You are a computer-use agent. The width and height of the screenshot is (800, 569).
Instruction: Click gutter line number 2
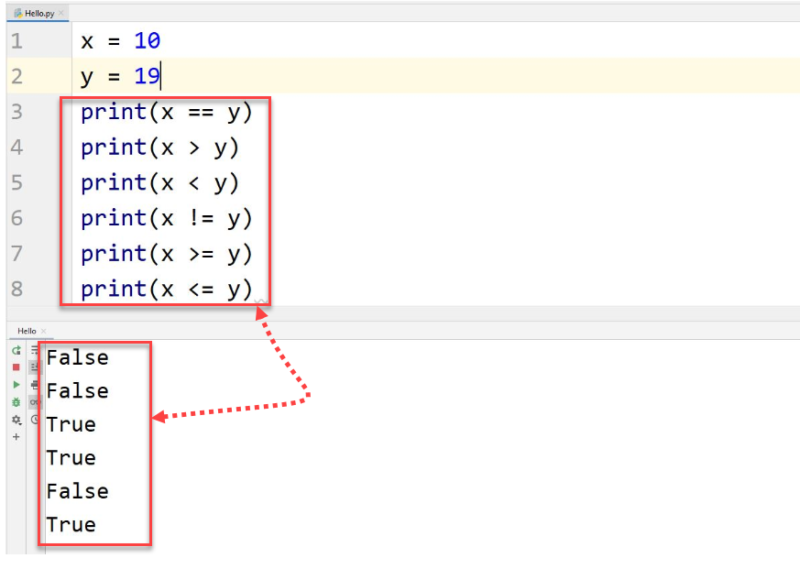tap(17, 77)
